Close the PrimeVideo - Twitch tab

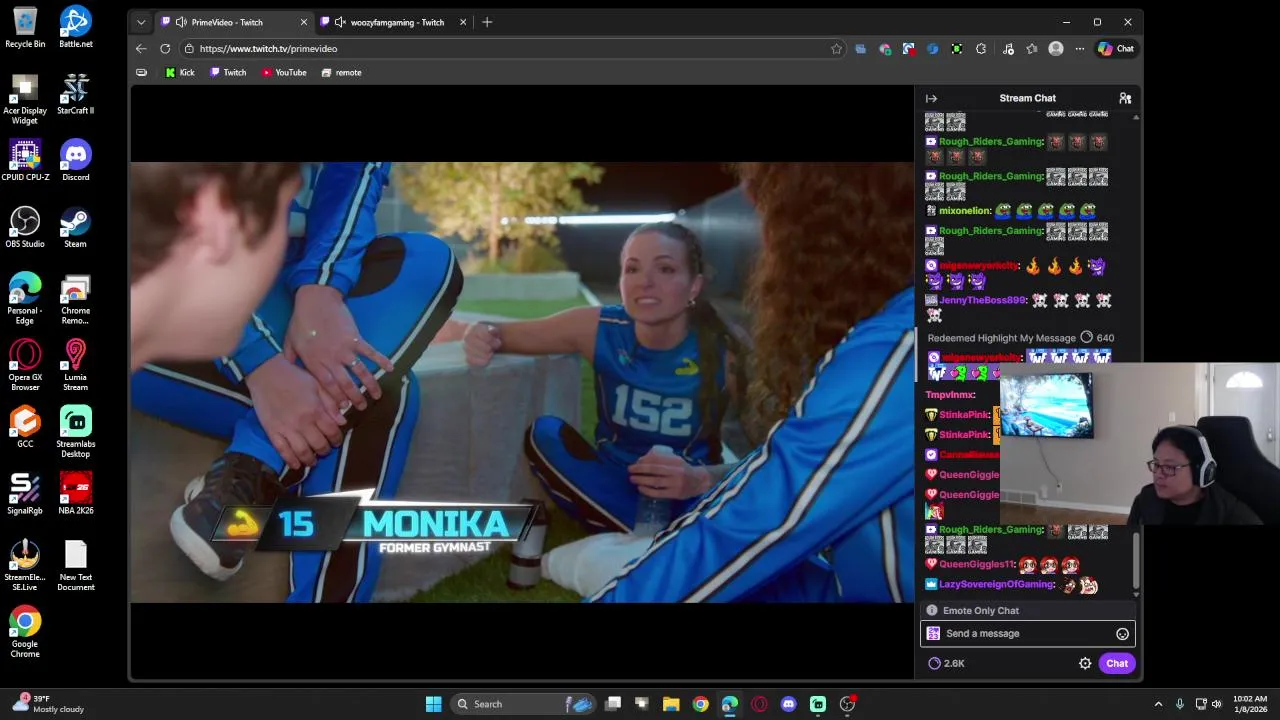click(x=304, y=22)
